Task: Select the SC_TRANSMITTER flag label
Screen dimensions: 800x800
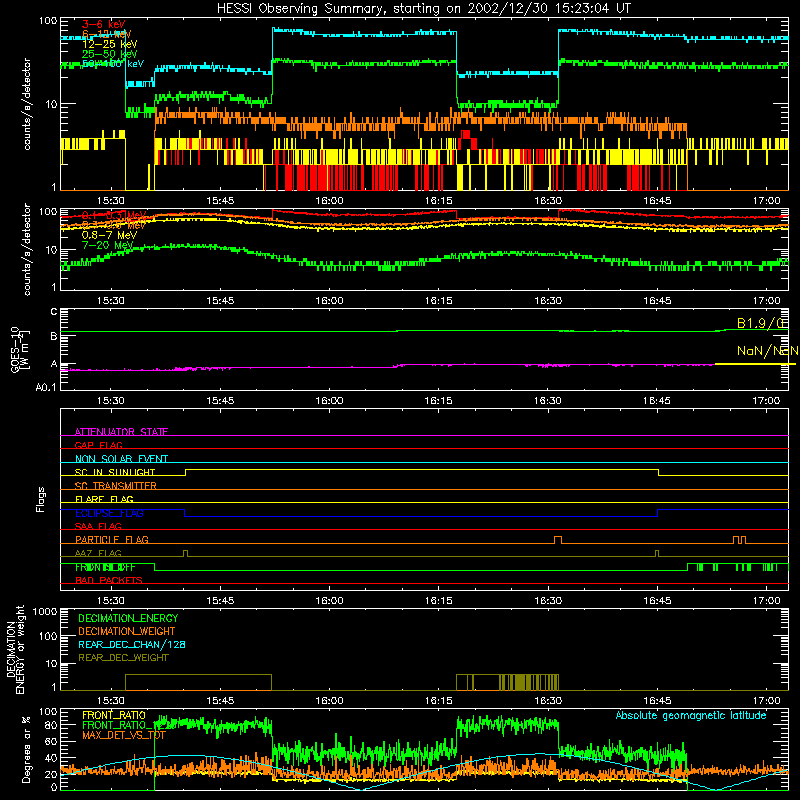Action: 116,486
